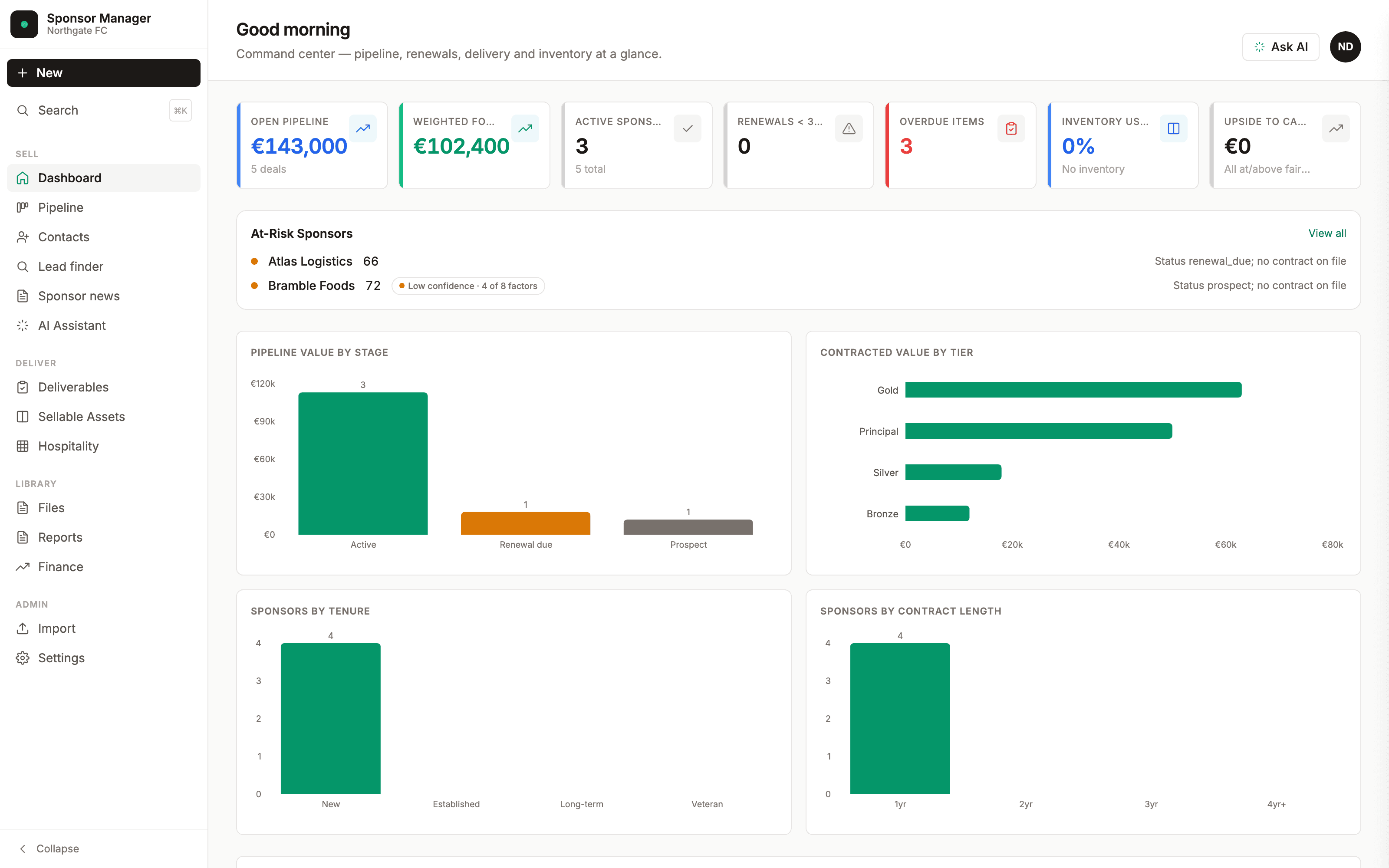Click the AI Assistant sparkle icon
Screen dimensions: 1389x868
[23, 325]
